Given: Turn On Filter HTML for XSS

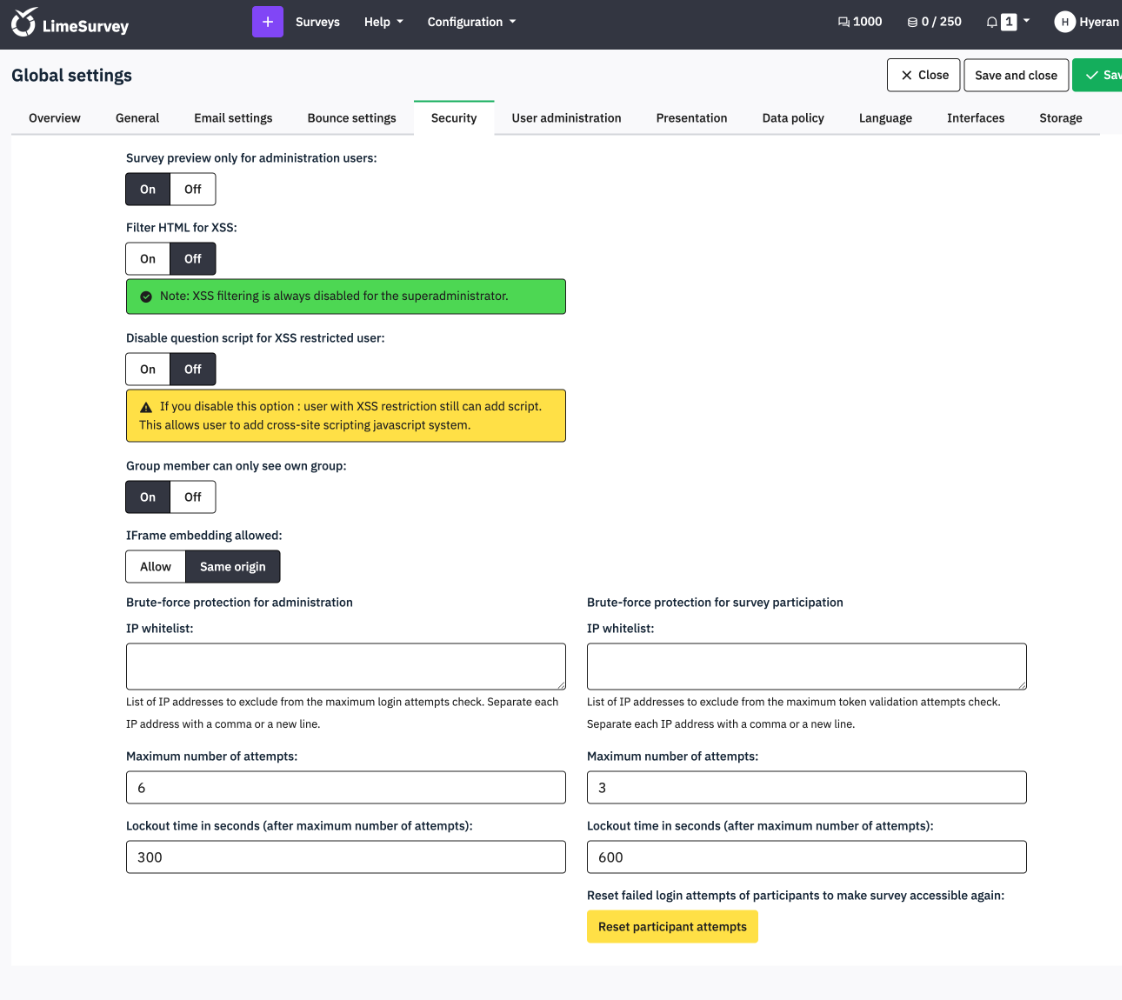Looking at the screenshot, I should coord(148,259).
